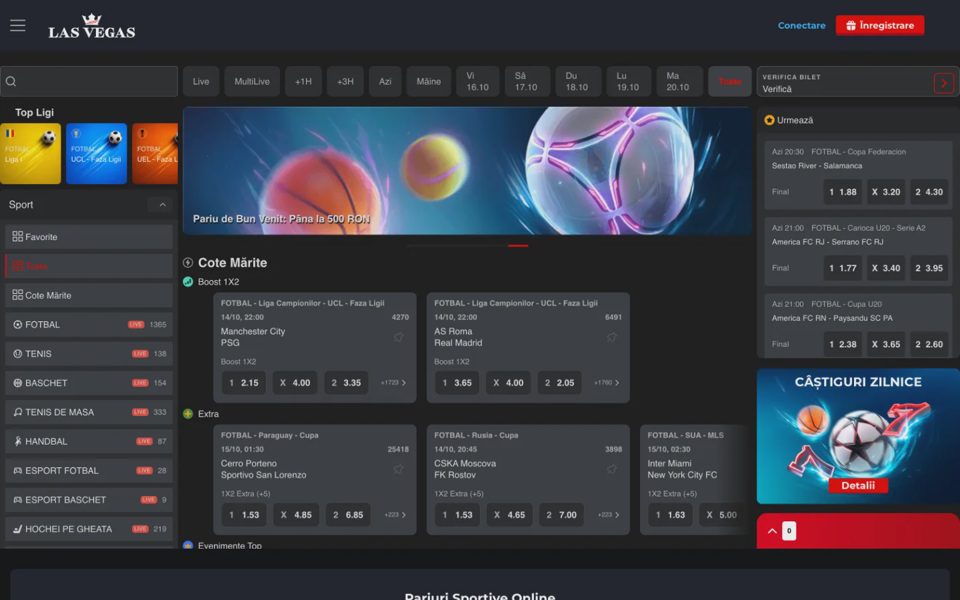
Task: Expand +1723 markets for Manchester City match
Action: click(x=394, y=383)
